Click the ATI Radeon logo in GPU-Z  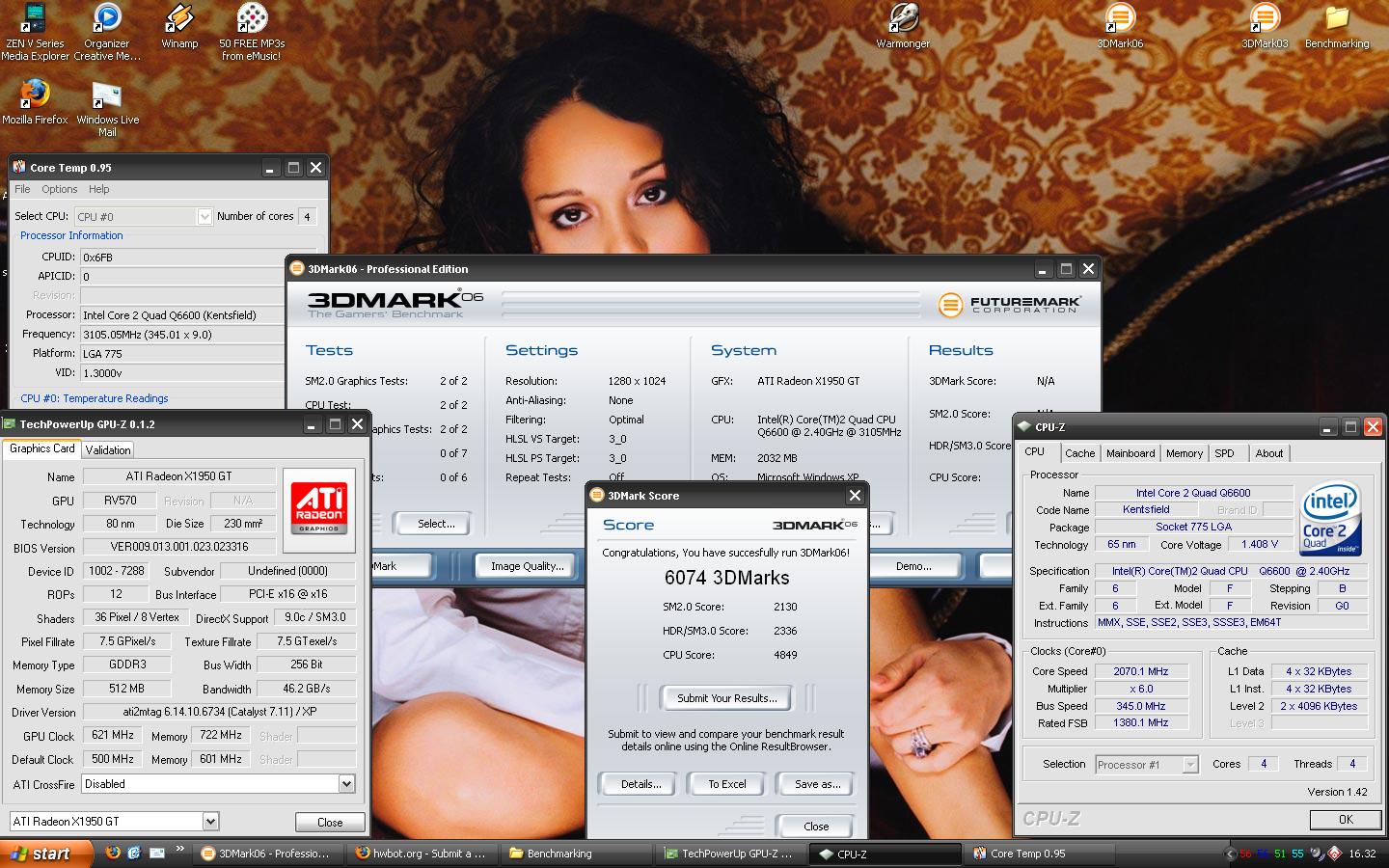click(x=318, y=509)
